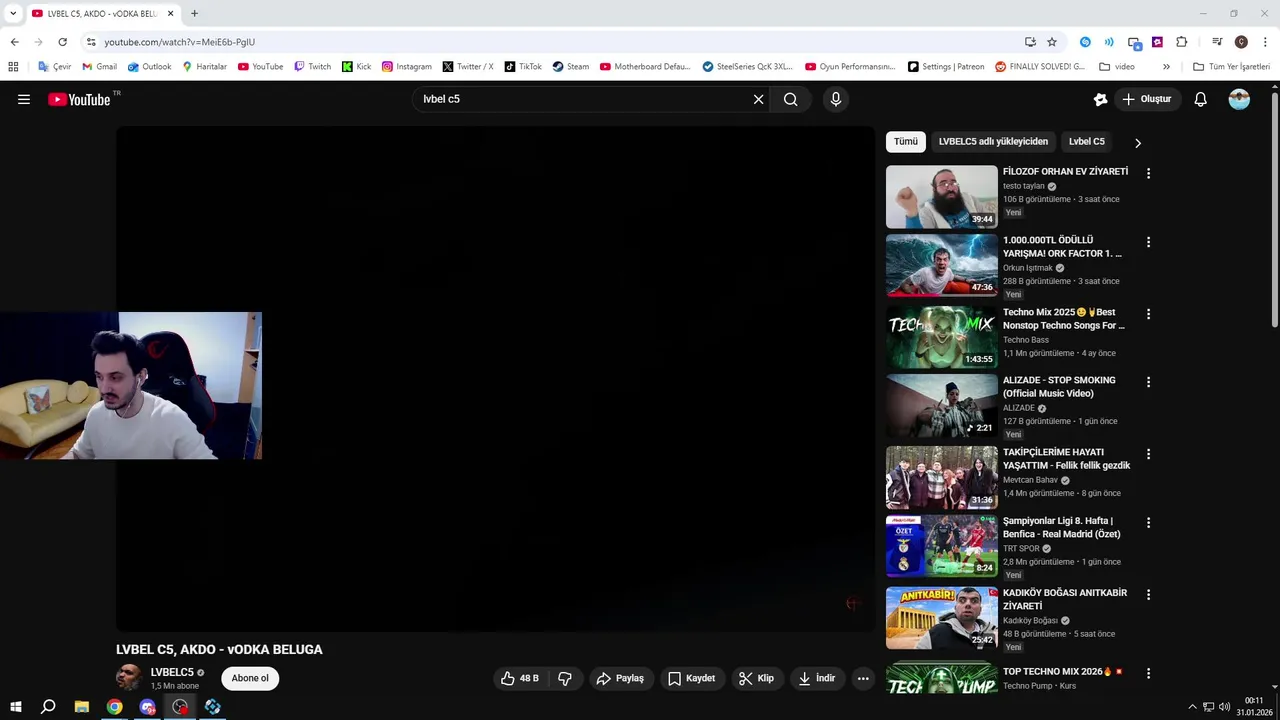Create a clip with Klip
This screenshot has width=1280, height=720.
pos(756,678)
